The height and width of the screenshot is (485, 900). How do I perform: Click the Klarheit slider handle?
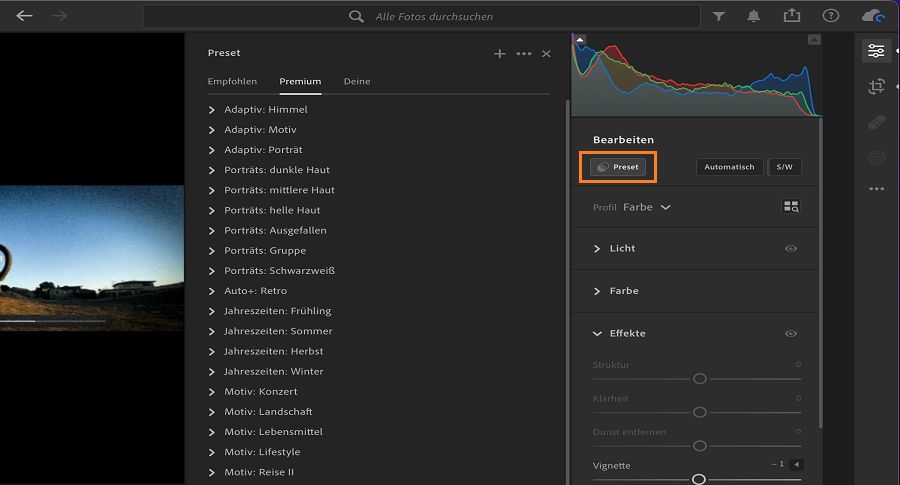point(699,412)
